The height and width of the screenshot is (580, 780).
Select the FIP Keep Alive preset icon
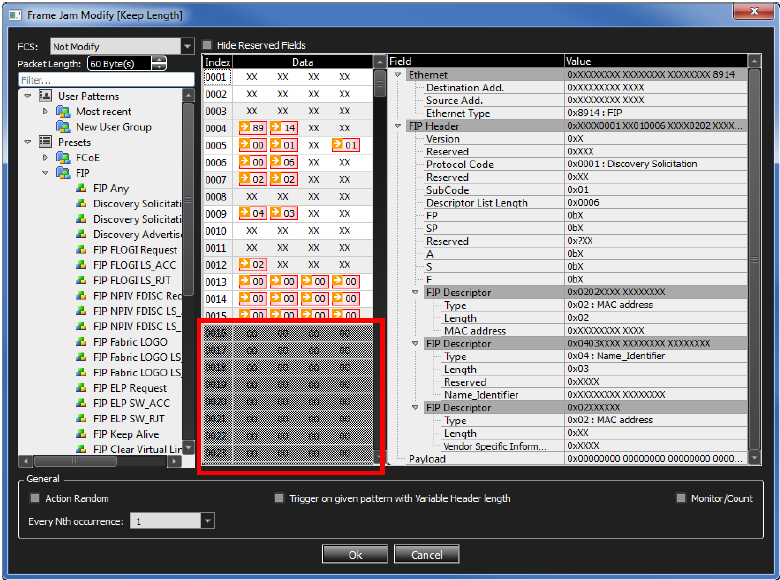(81, 434)
